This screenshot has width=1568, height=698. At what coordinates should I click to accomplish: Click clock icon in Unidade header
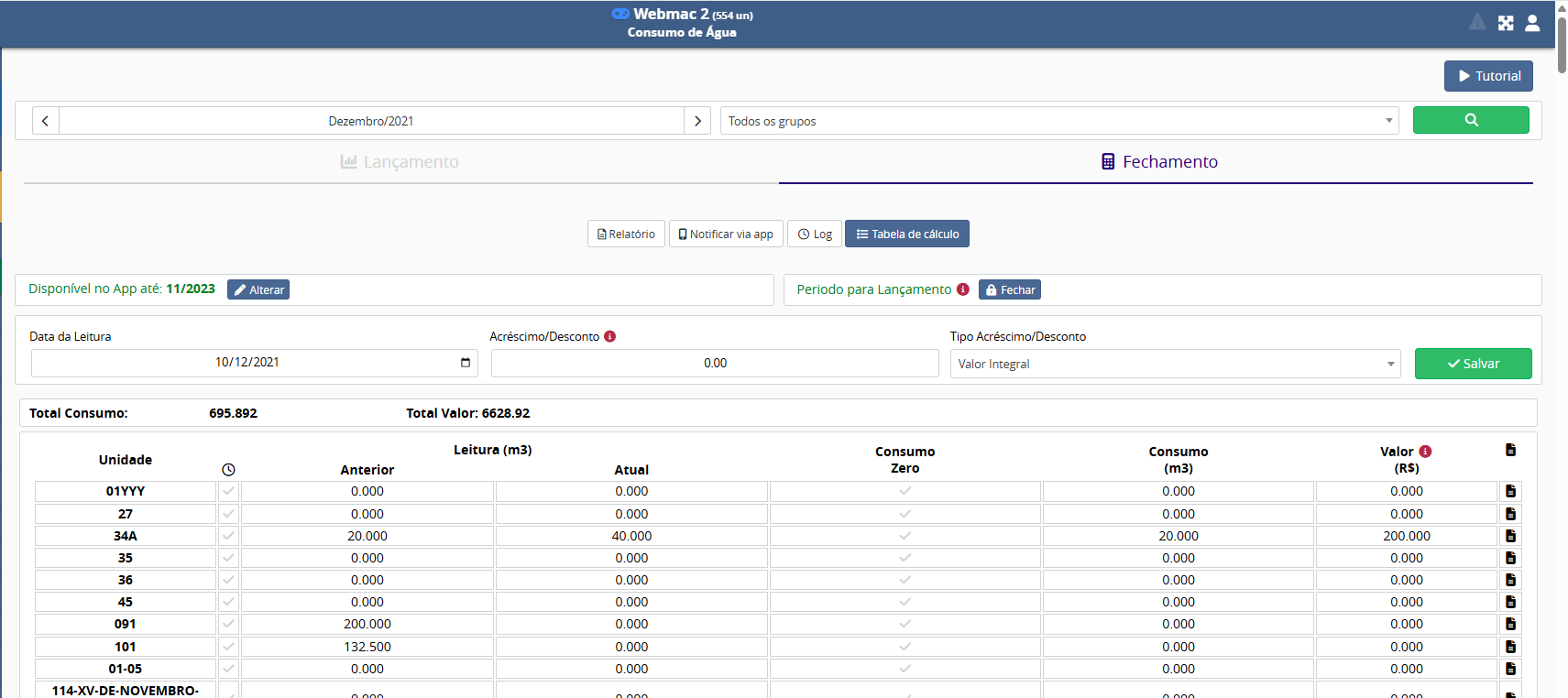click(228, 470)
